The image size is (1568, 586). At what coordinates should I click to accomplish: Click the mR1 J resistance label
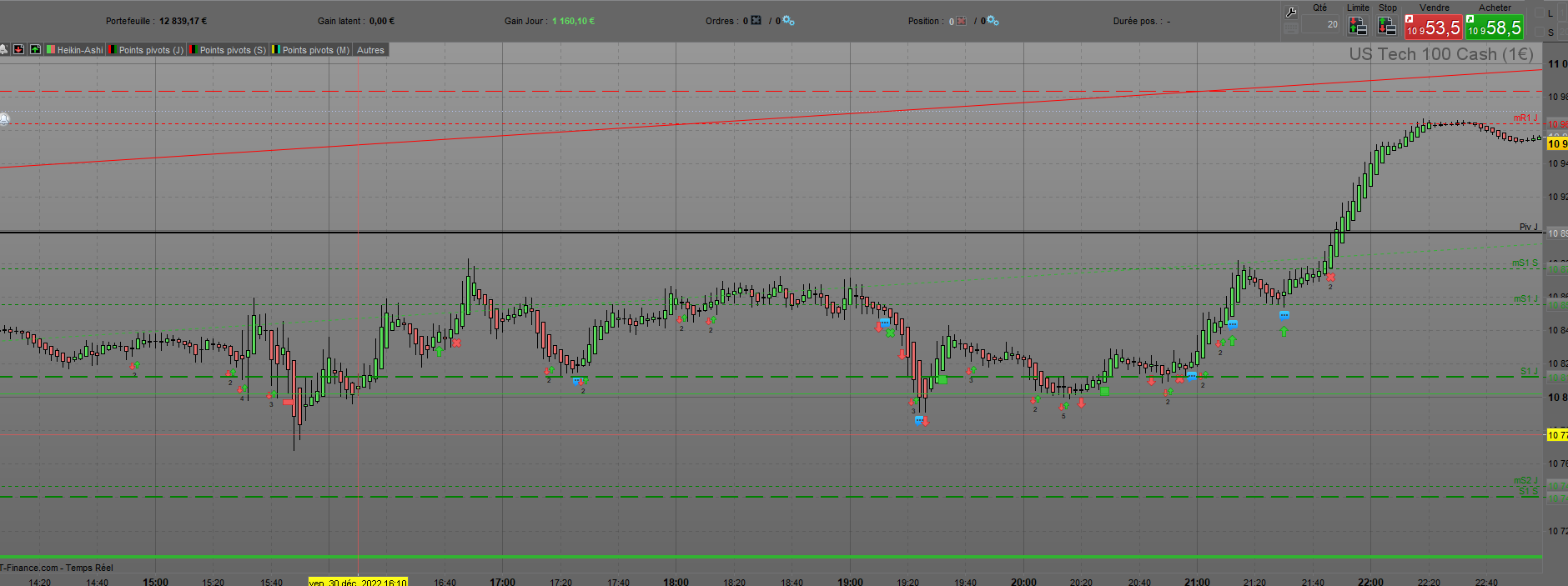tap(1525, 118)
